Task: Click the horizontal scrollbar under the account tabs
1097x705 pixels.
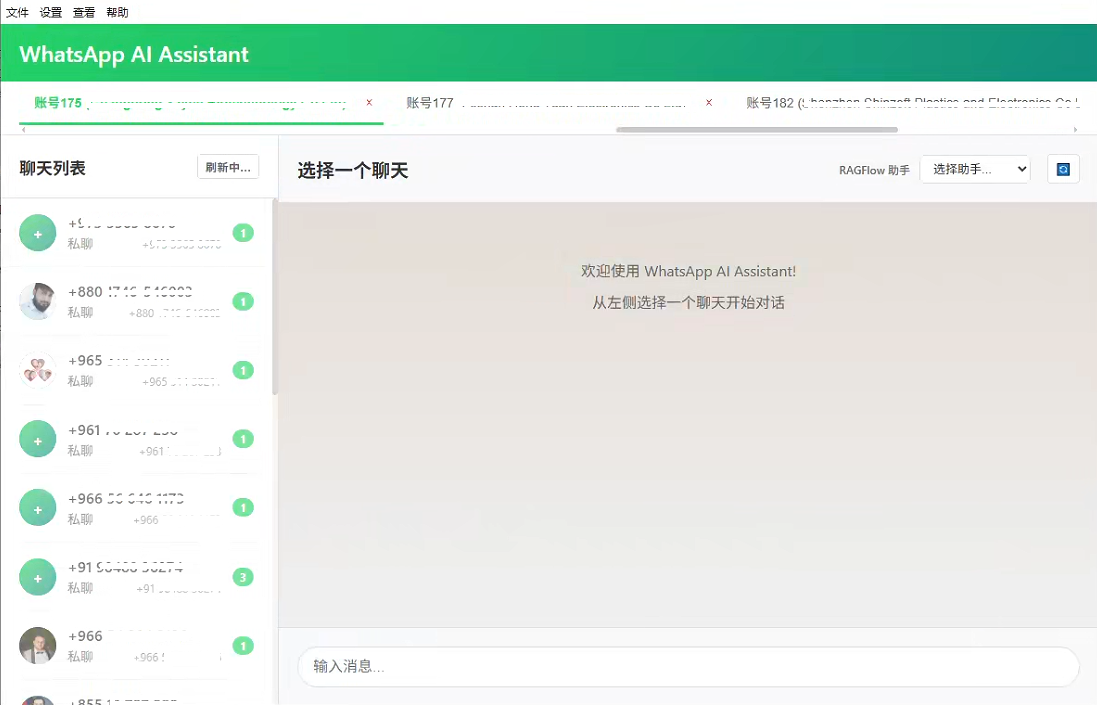Action: tap(756, 129)
